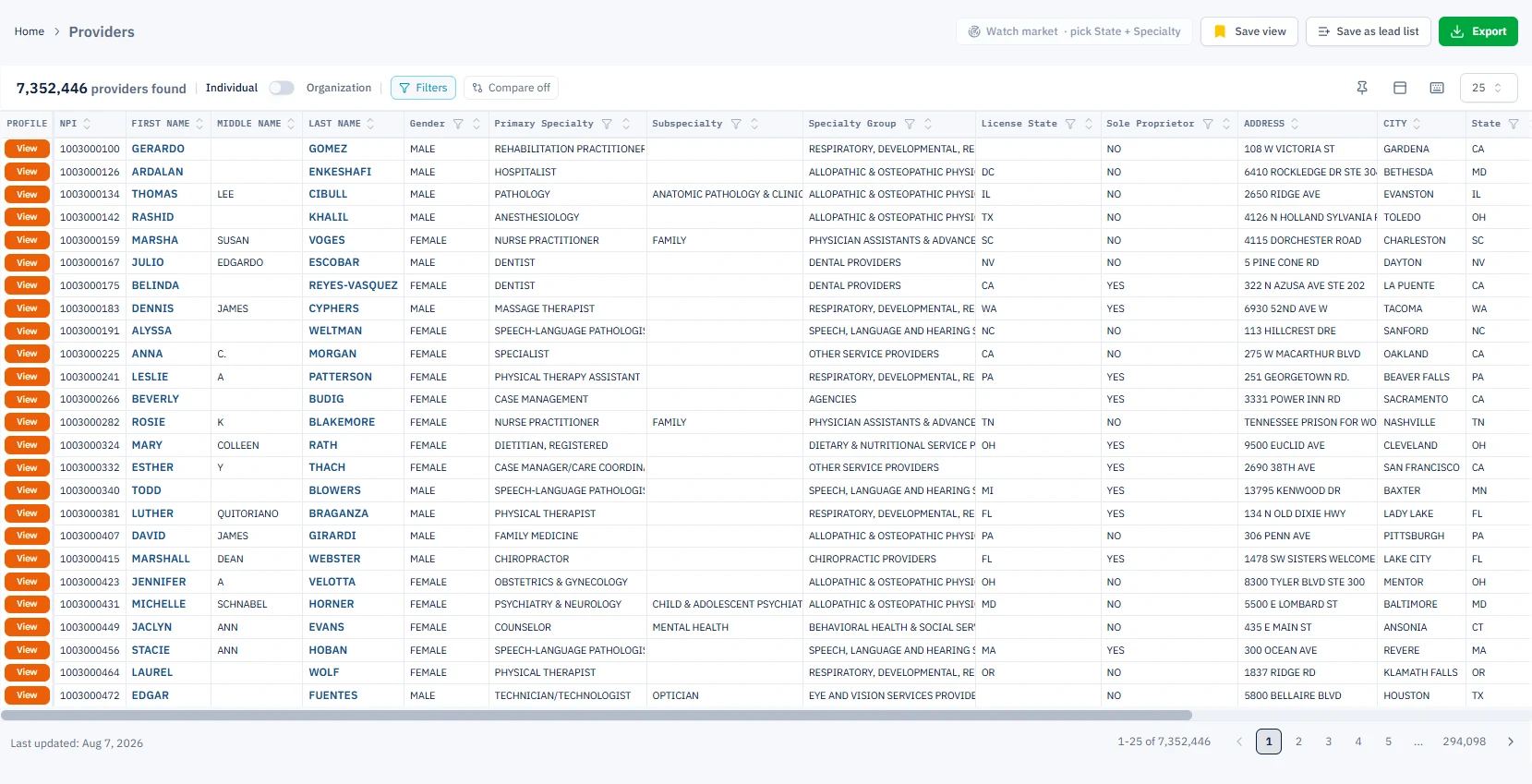1532x784 pixels.
Task: Click the pin columns icon
Action: click(1362, 88)
